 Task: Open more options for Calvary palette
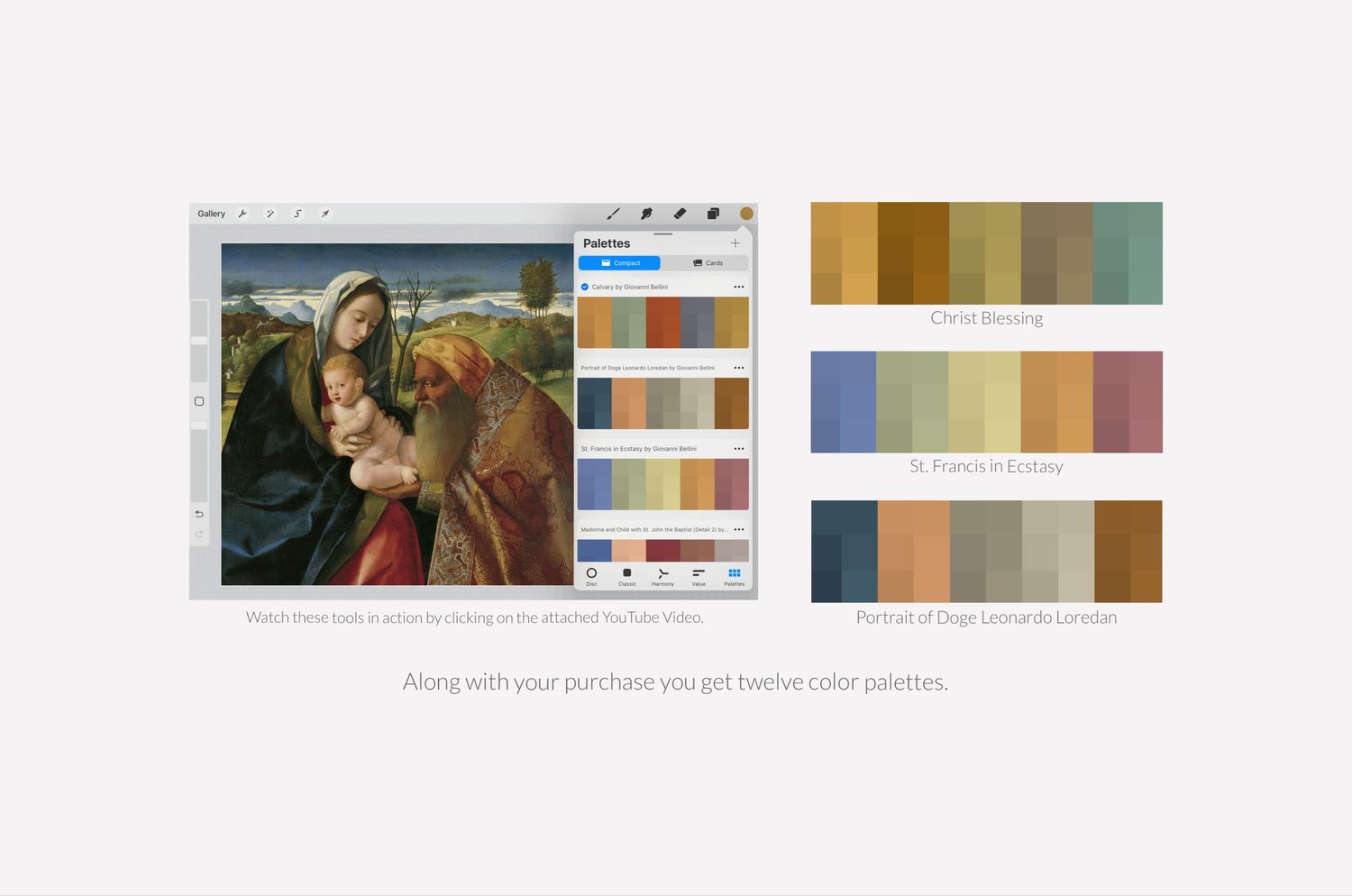coord(739,287)
